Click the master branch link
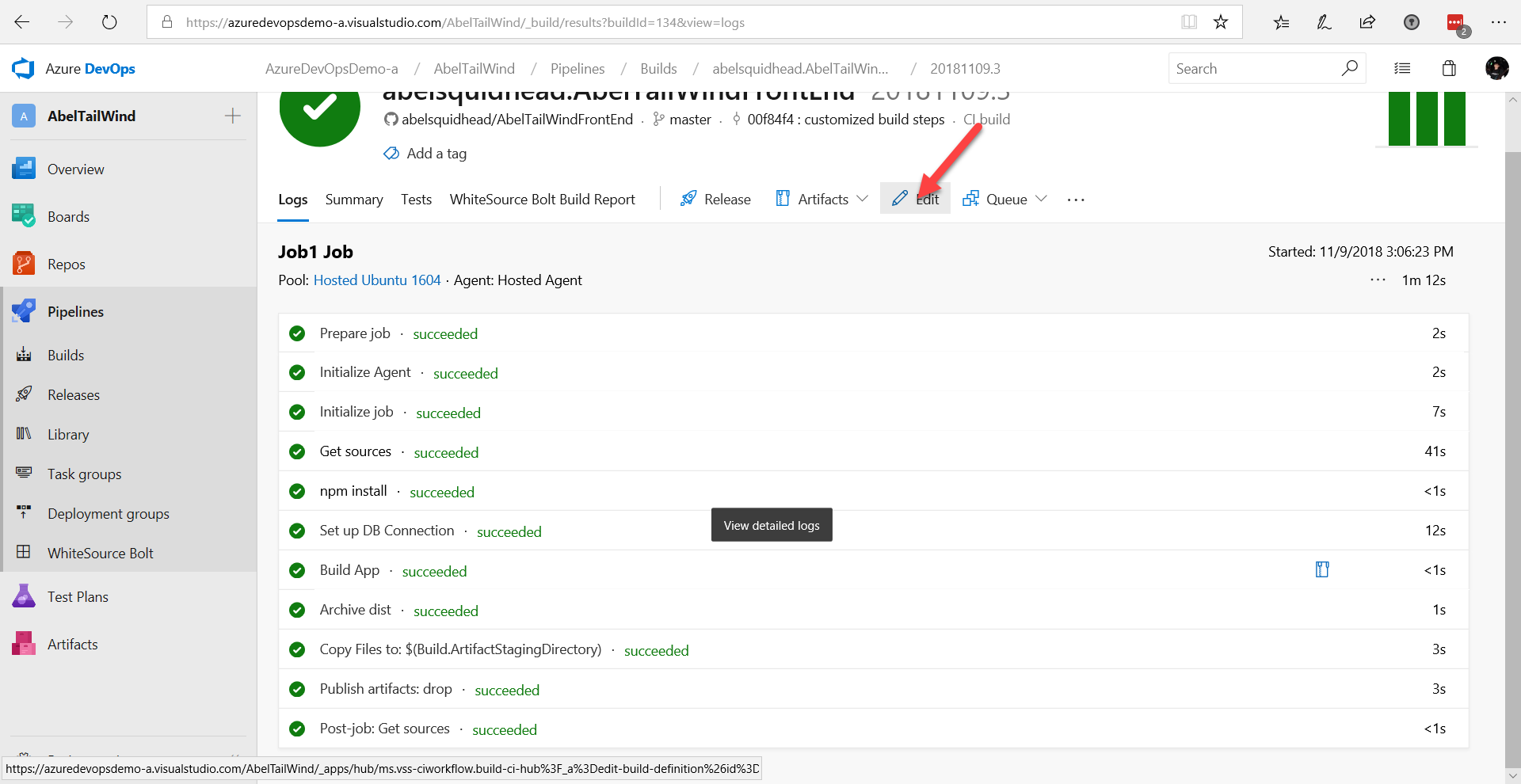Image resolution: width=1521 pixels, height=784 pixels. [690, 120]
